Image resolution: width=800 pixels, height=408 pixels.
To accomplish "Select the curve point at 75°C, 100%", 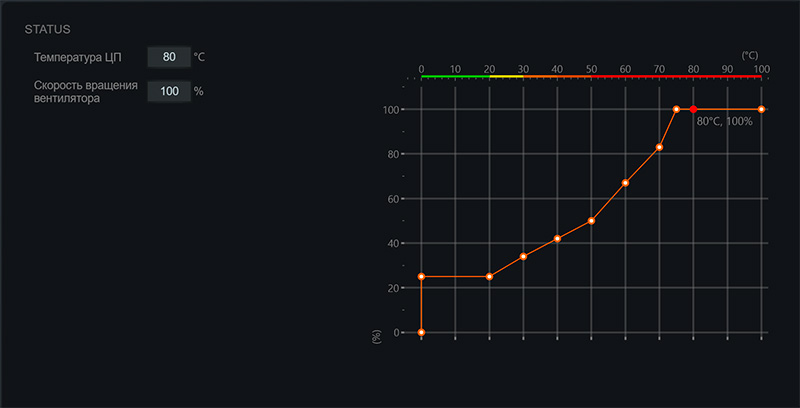I will pos(677,109).
